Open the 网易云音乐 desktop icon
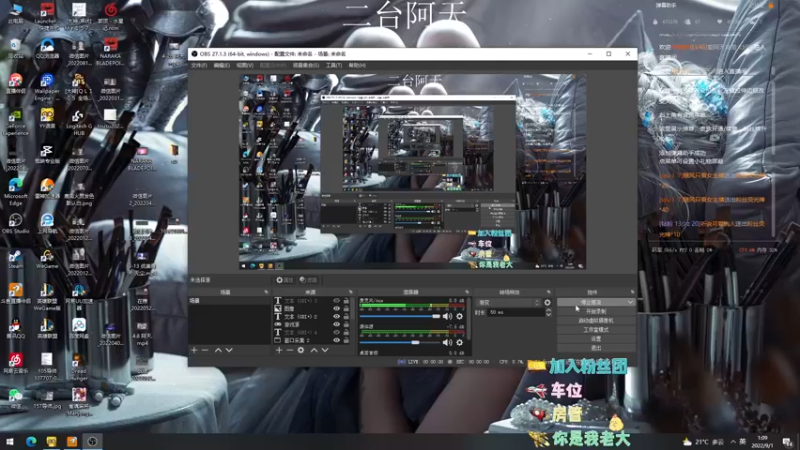Screen dimensions: 800x450 [15, 365]
